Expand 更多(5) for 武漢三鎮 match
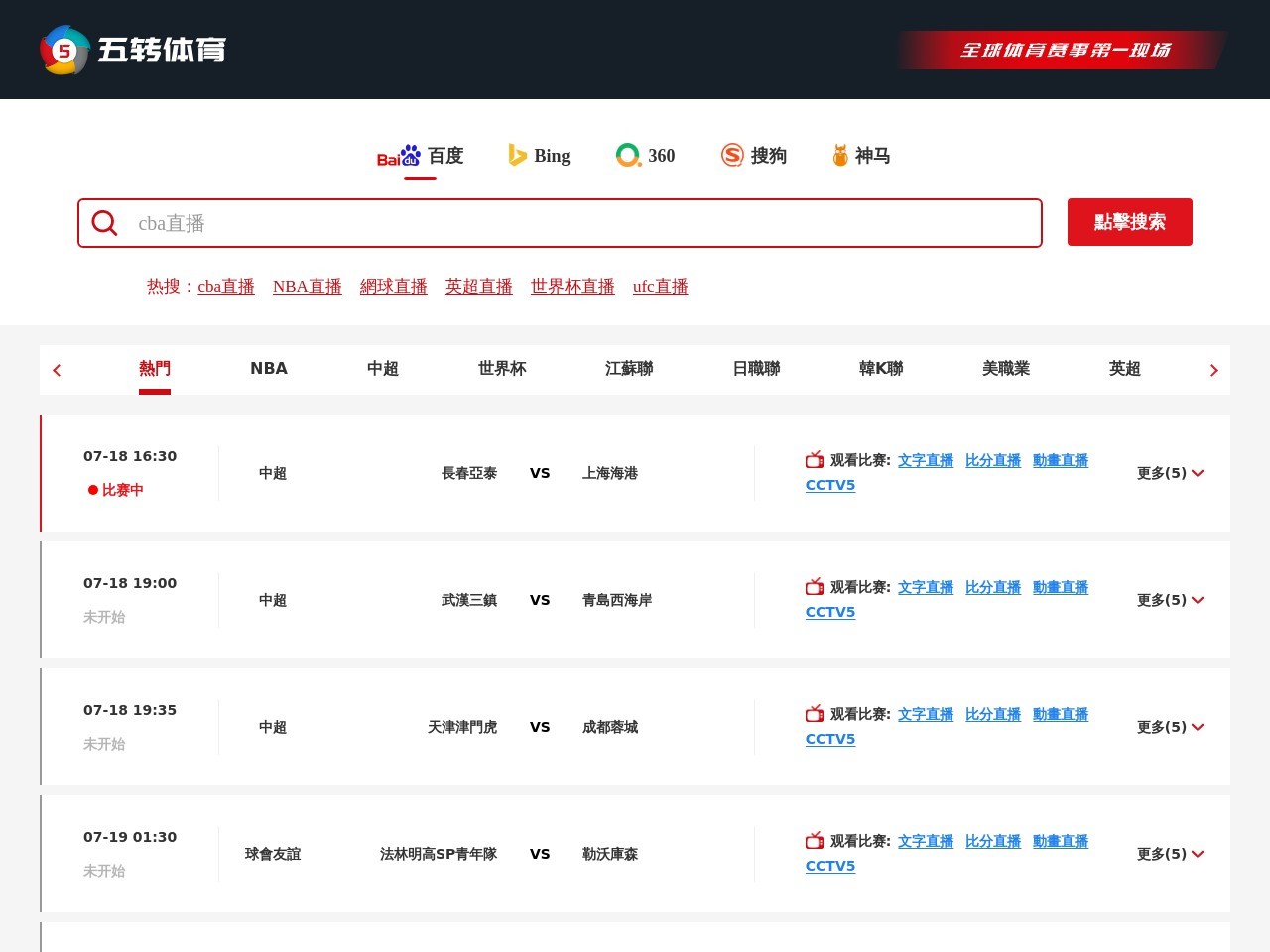Image resolution: width=1270 pixels, height=952 pixels. [x=1170, y=600]
